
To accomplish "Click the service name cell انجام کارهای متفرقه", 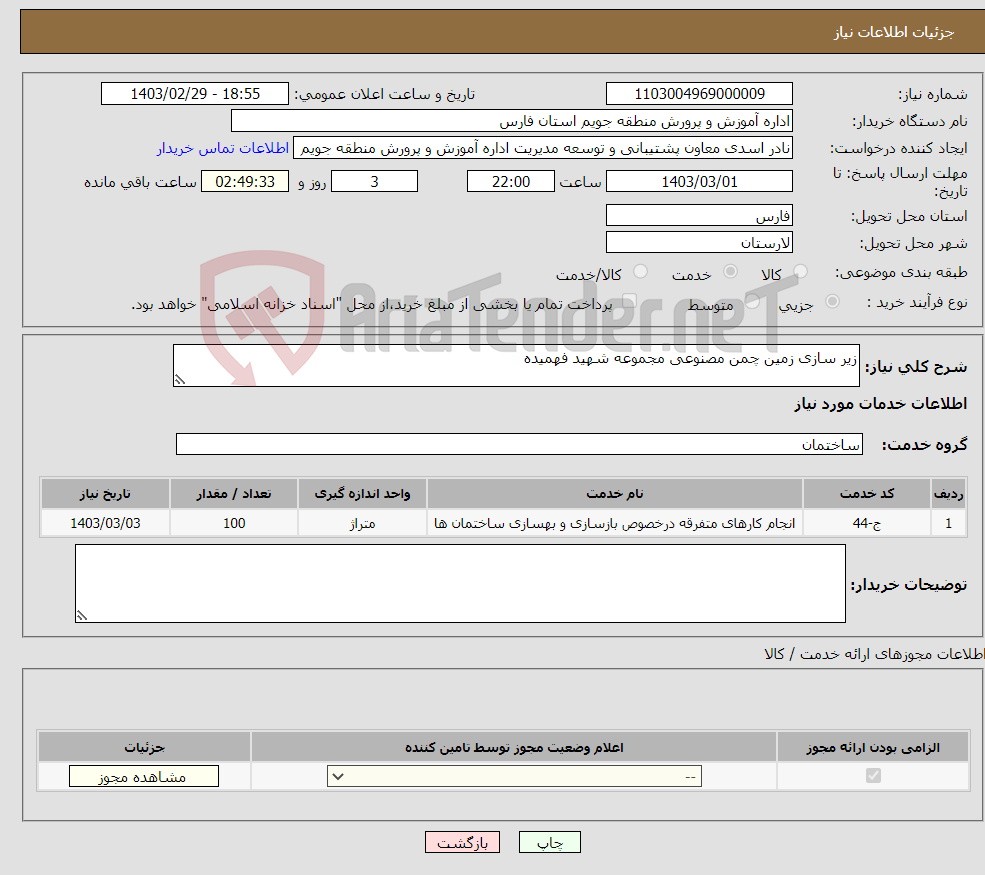I will pyautogui.click(x=614, y=523).
